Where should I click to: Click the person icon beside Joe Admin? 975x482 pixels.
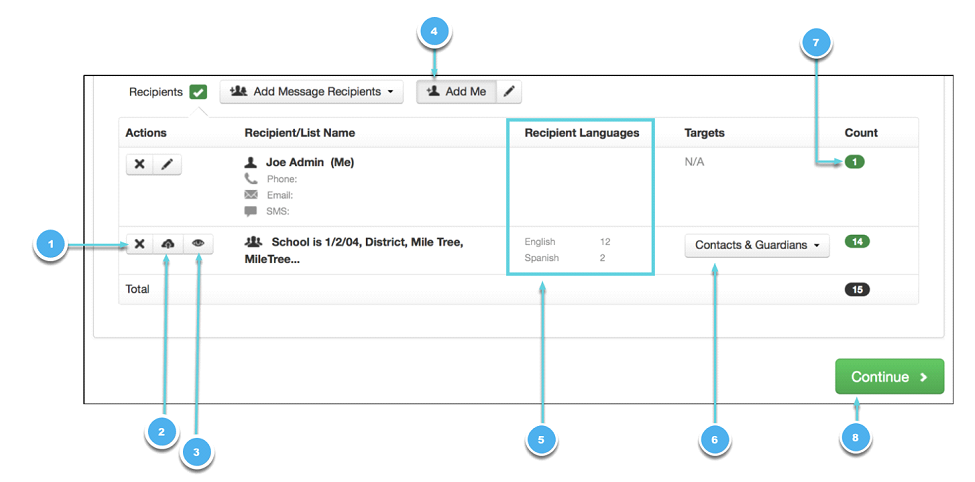(x=251, y=162)
